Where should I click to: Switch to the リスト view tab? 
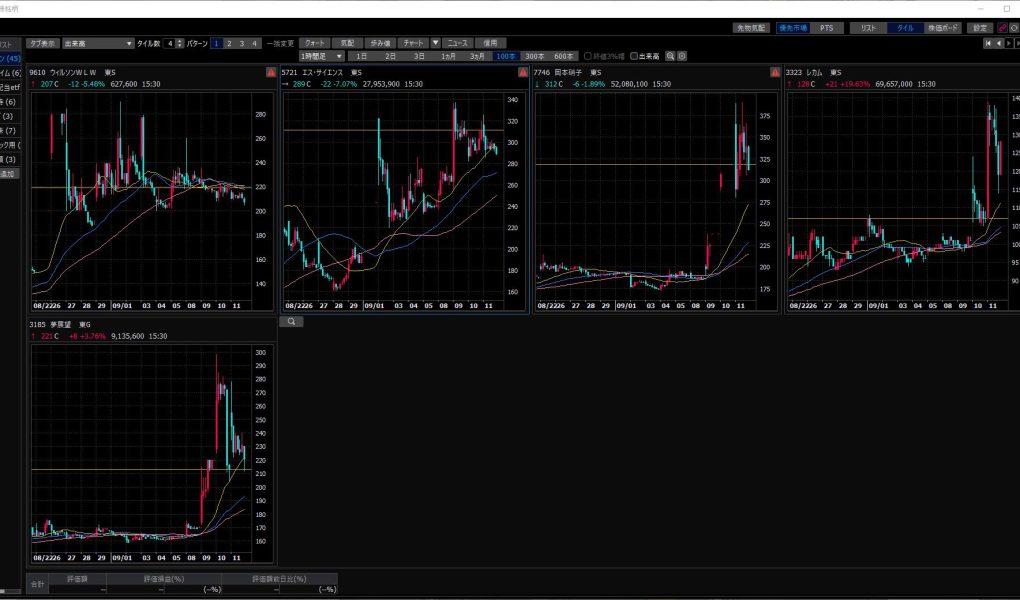click(x=868, y=28)
